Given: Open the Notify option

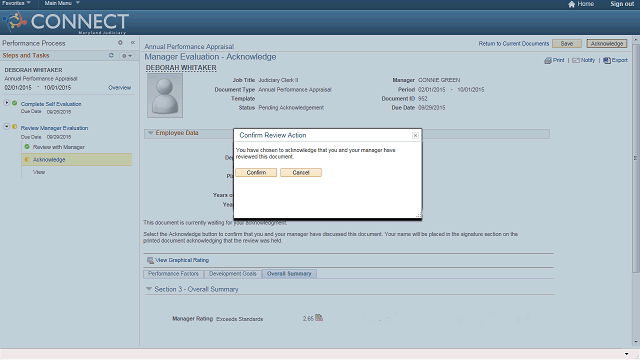Looking at the screenshot, I should (x=584, y=60).
